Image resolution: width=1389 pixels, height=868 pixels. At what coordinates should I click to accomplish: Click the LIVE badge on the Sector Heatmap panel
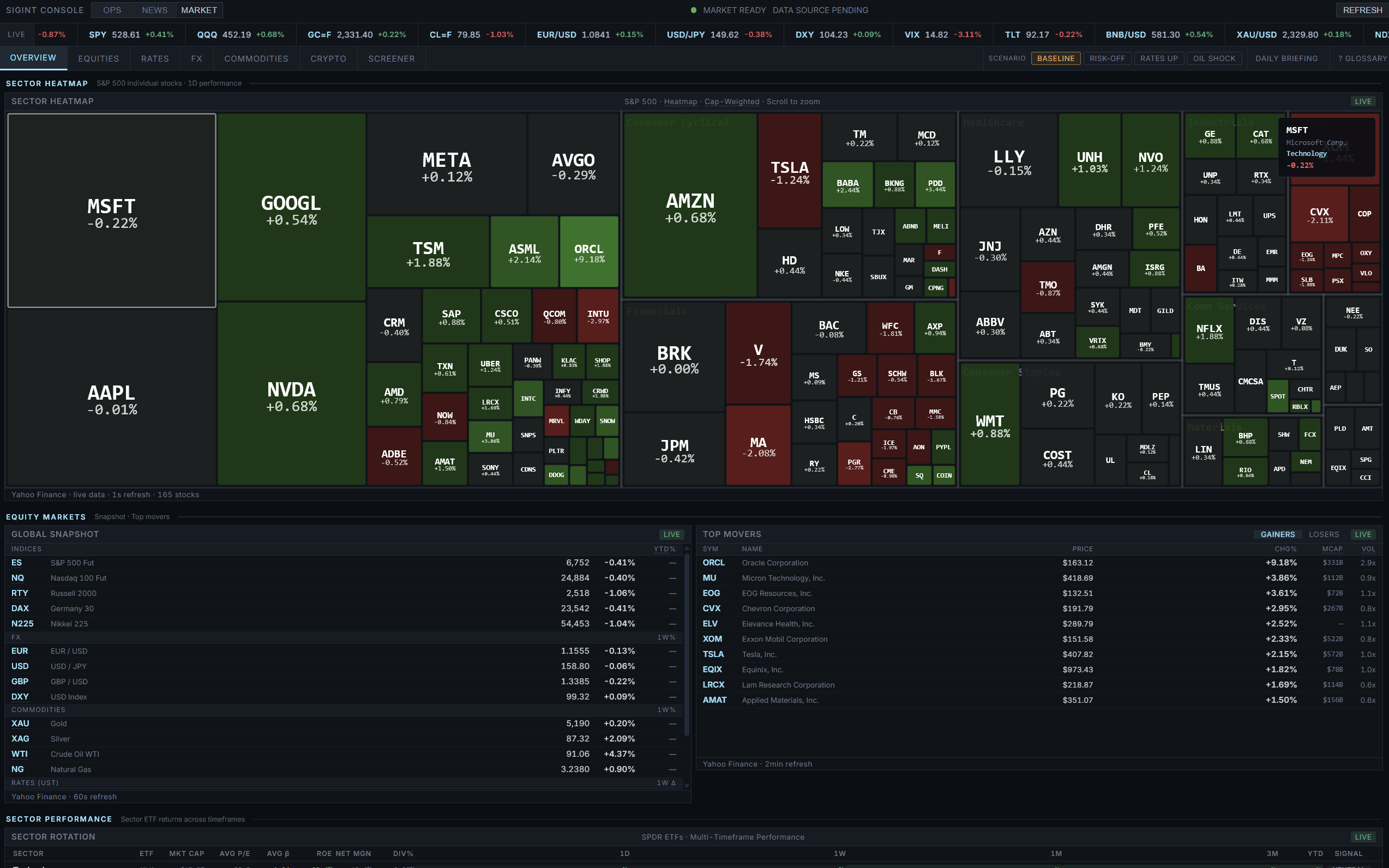(1363, 101)
